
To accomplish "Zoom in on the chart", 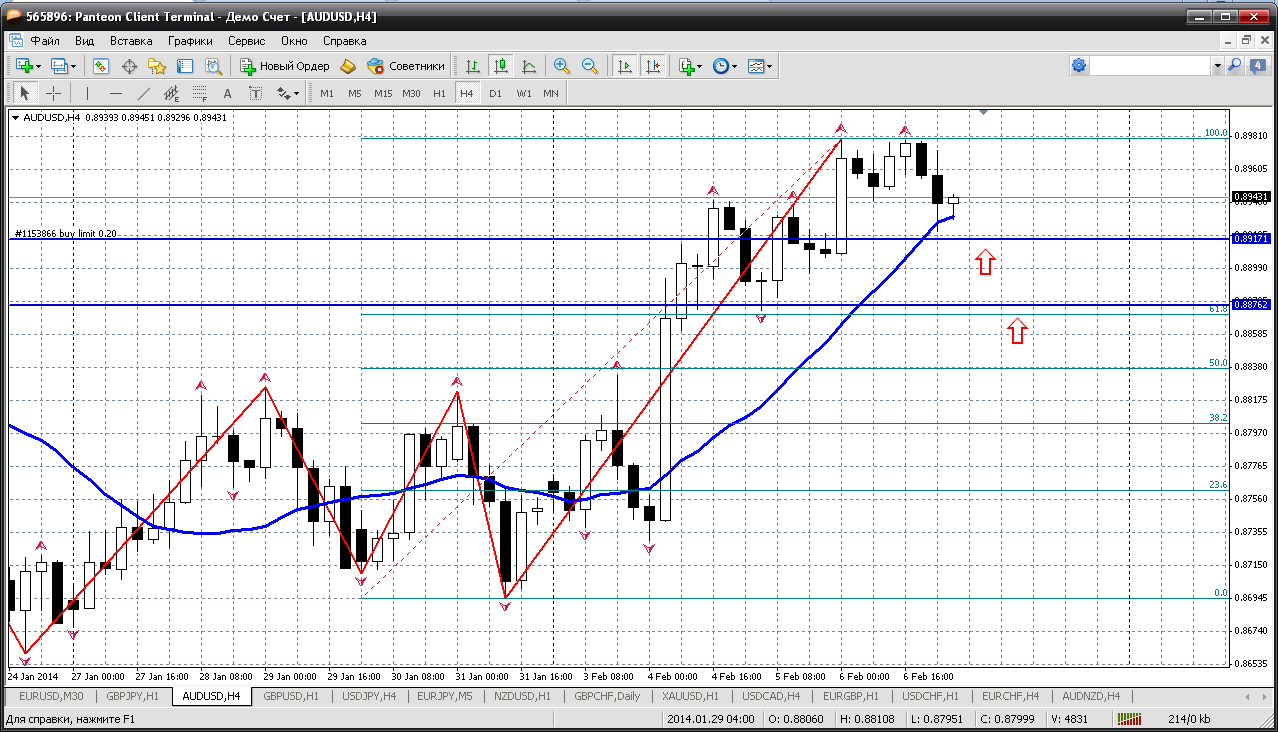I will (562, 66).
